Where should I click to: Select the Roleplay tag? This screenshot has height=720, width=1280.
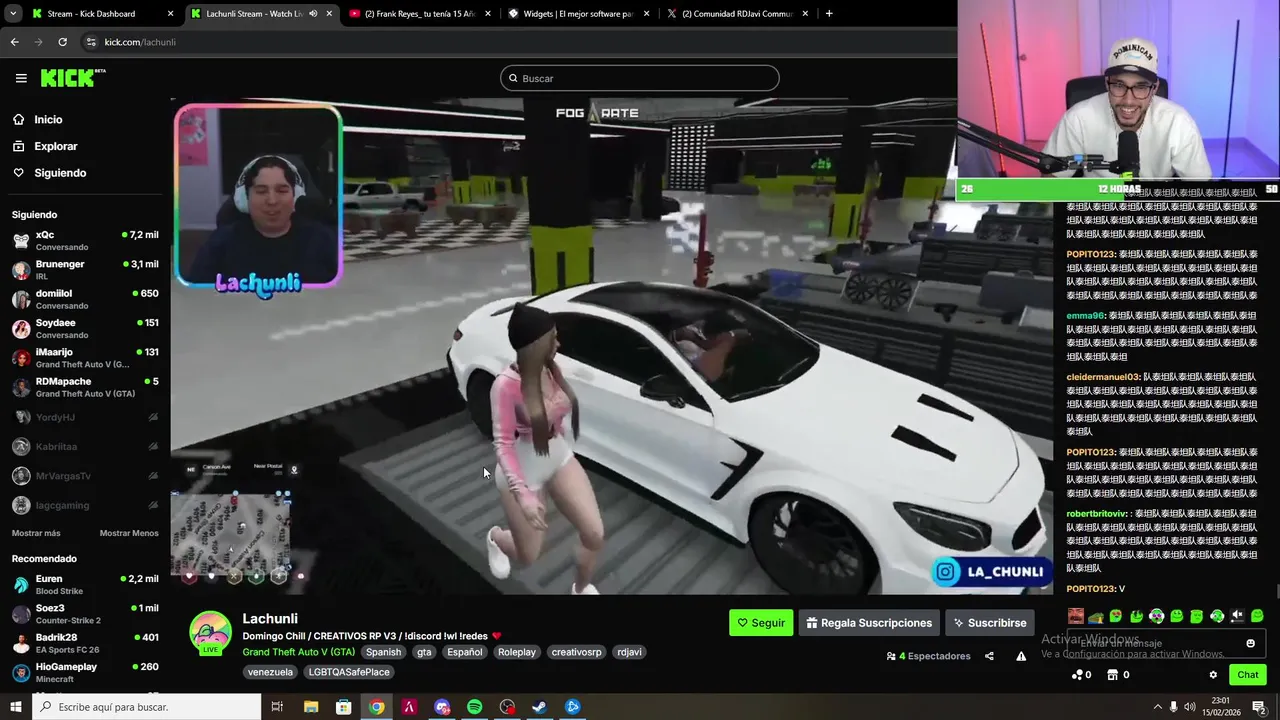517,652
